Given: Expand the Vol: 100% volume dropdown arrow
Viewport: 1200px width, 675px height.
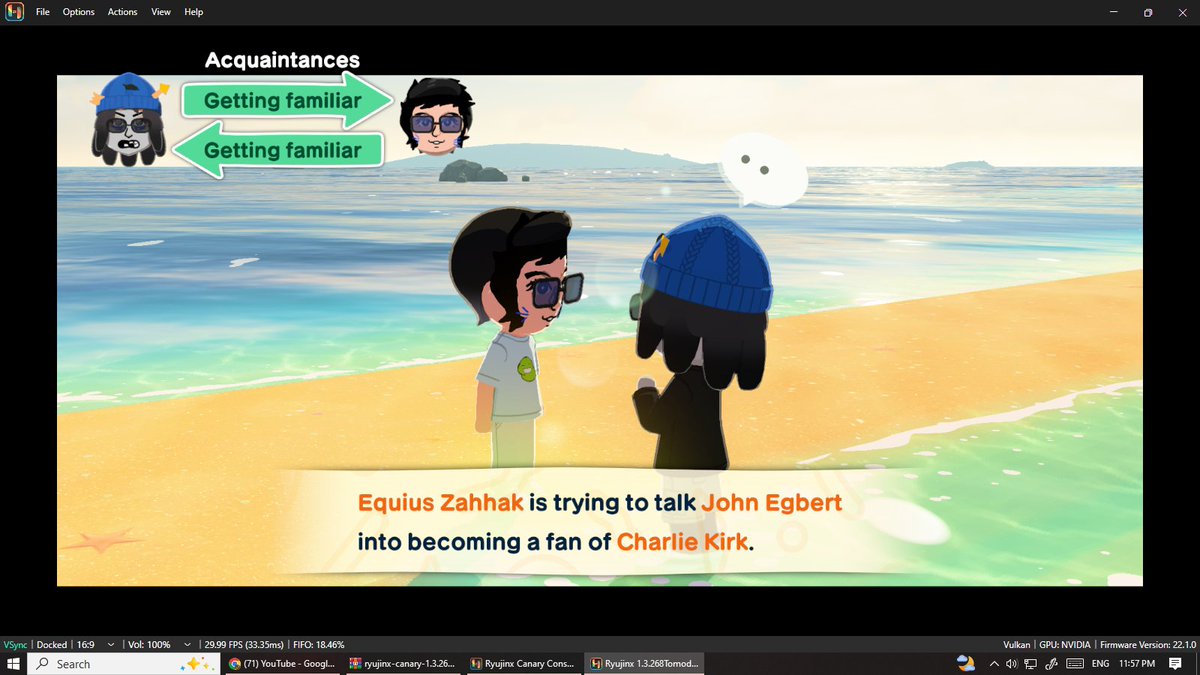Looking at the screenshot, I should tap(187, 645).
